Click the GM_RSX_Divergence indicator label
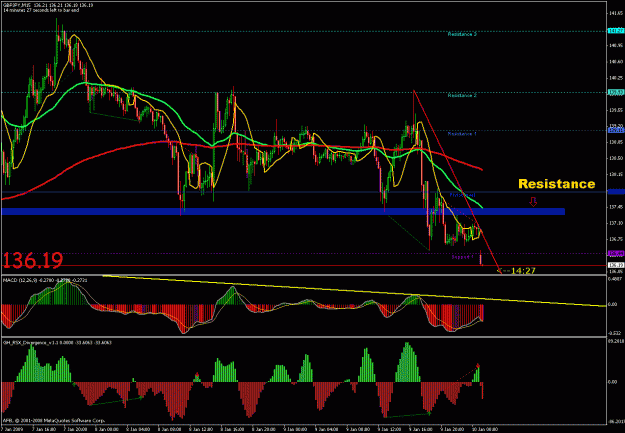The height and width of the screenshot is (433, 625). tap(57, 342)
